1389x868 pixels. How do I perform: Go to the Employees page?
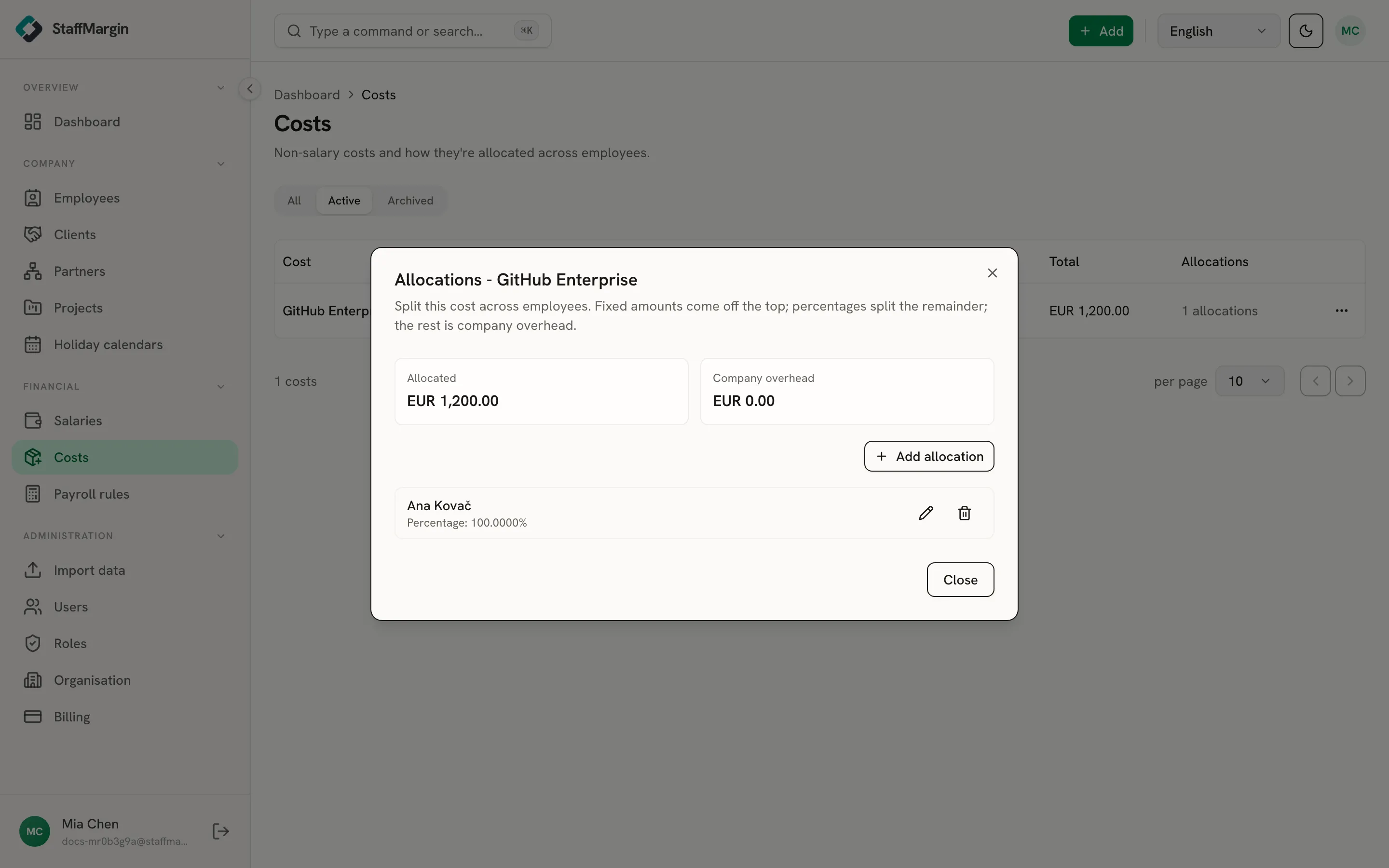[124, 198]
